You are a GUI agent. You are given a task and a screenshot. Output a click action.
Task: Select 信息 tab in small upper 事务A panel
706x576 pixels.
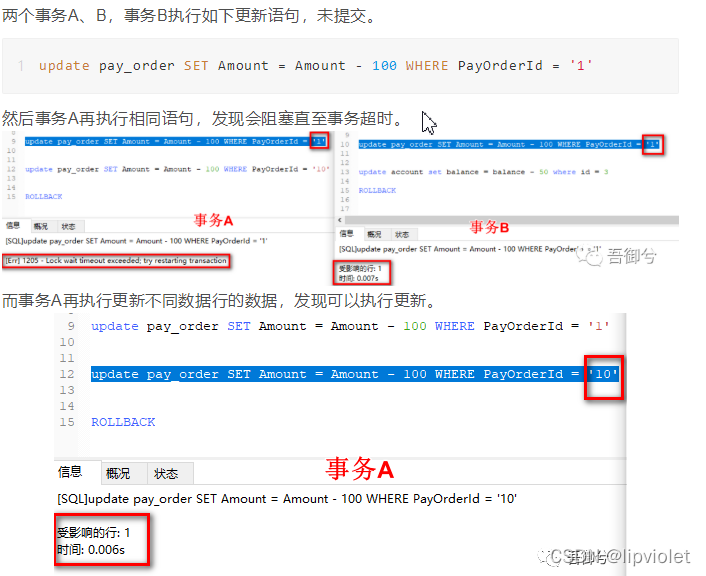[x=13, y=226]
